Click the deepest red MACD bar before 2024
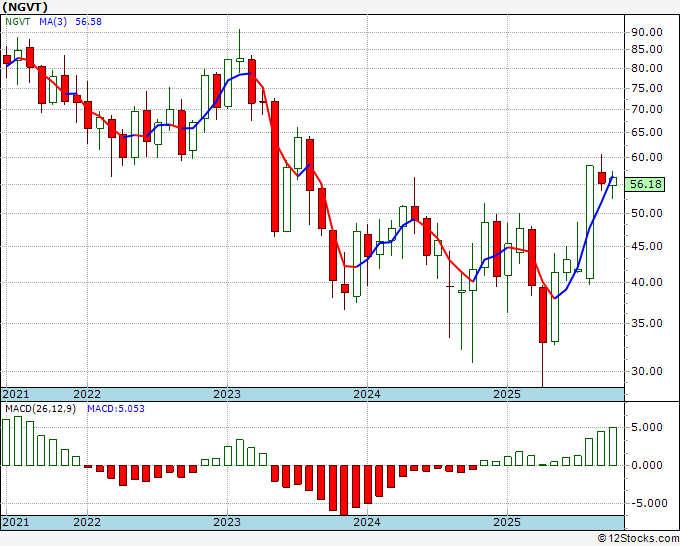This screenshot has height=546, width=680. point(344,490)
